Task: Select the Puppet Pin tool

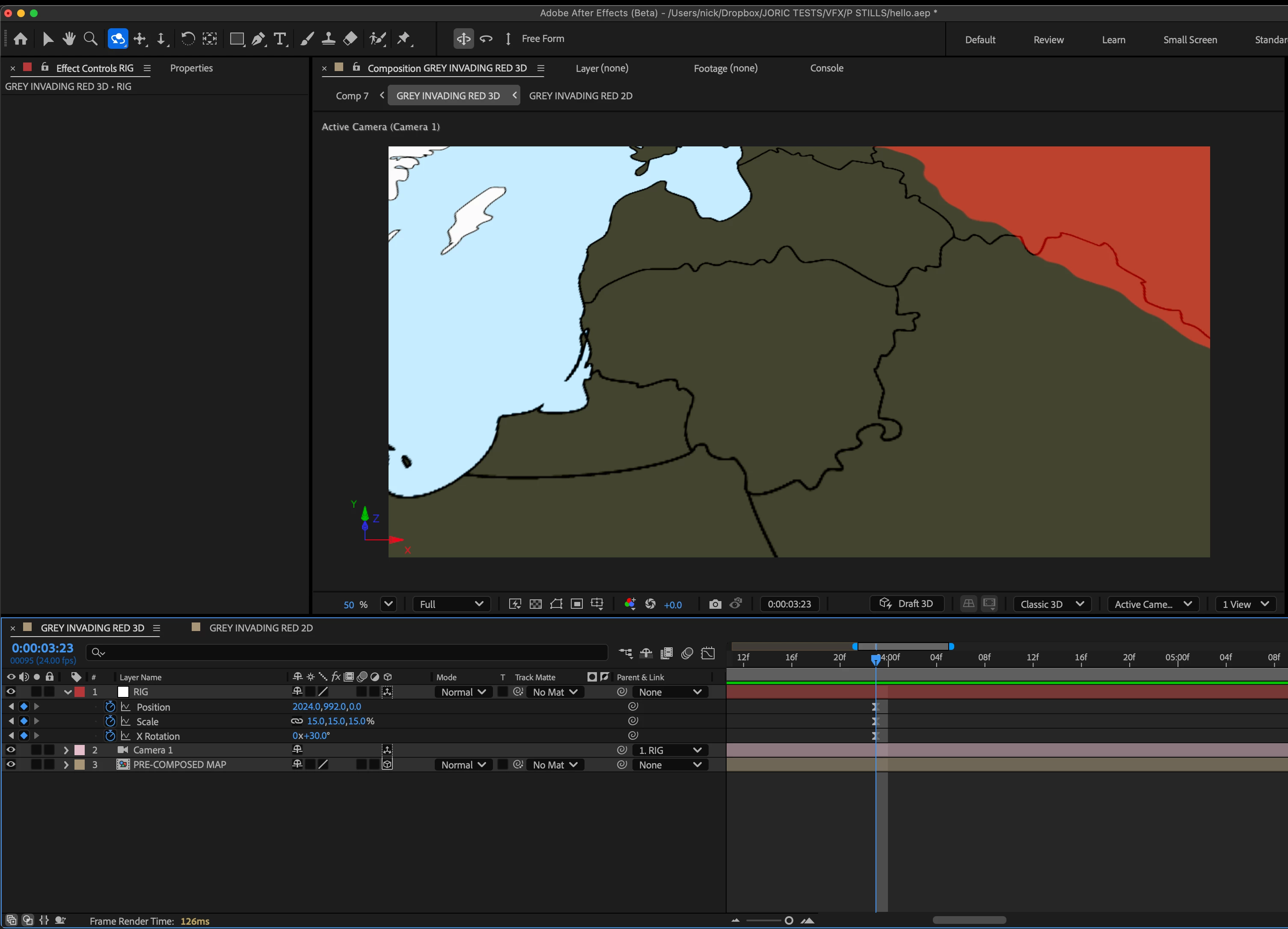Action: pyautogui.click(x=404, y=39)
